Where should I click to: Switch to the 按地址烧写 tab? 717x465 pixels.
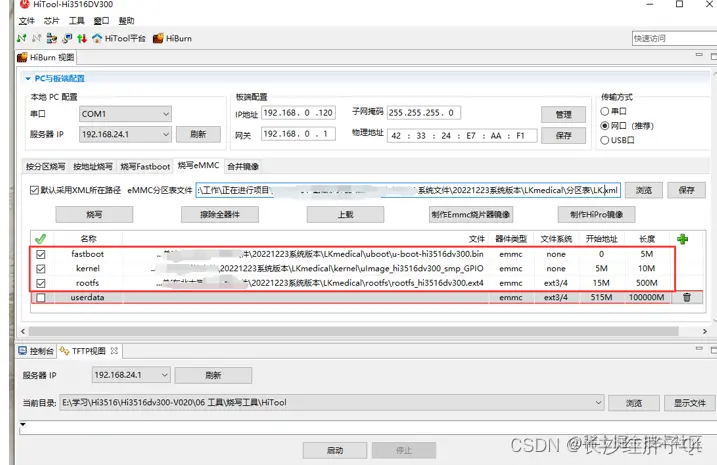pos(93,166)
